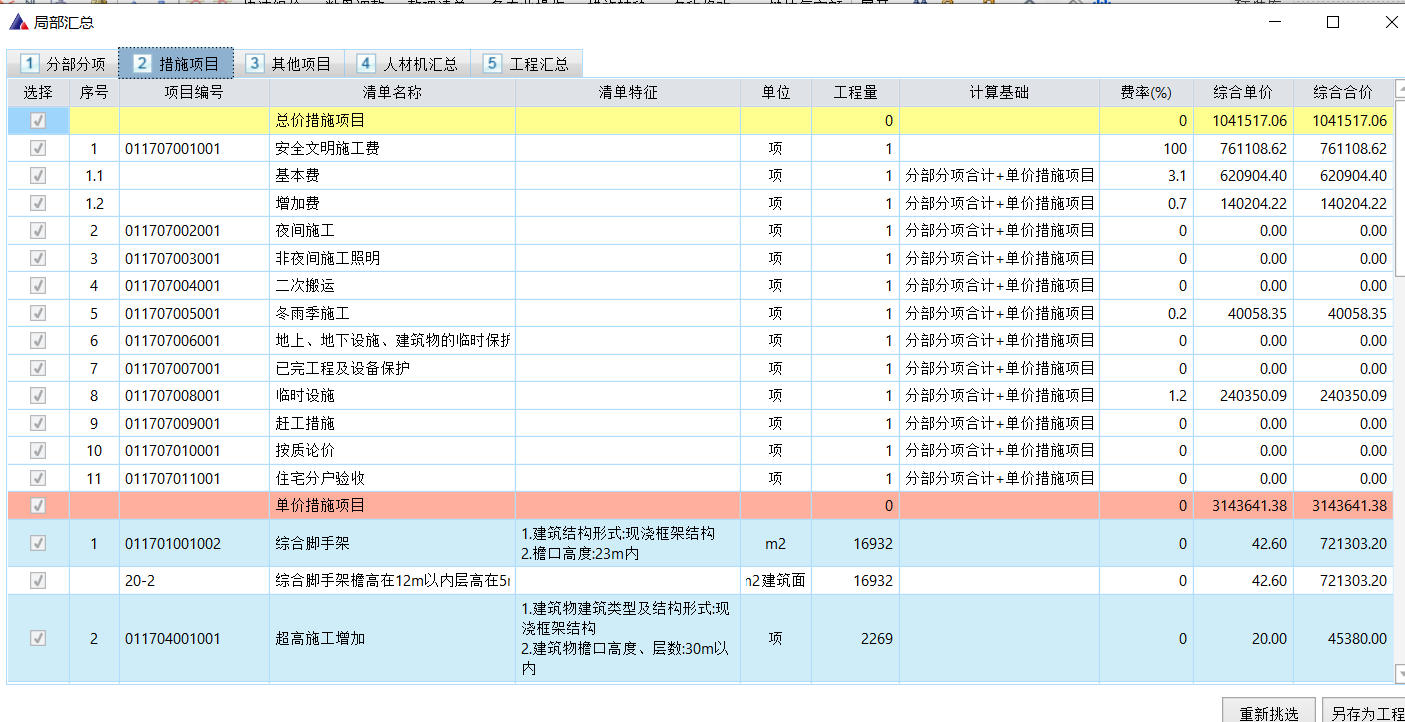Toggle checkbox for 综合脚手架 011701001002 row
This screenshot has height=722, width=1405.
click(38, 544)
